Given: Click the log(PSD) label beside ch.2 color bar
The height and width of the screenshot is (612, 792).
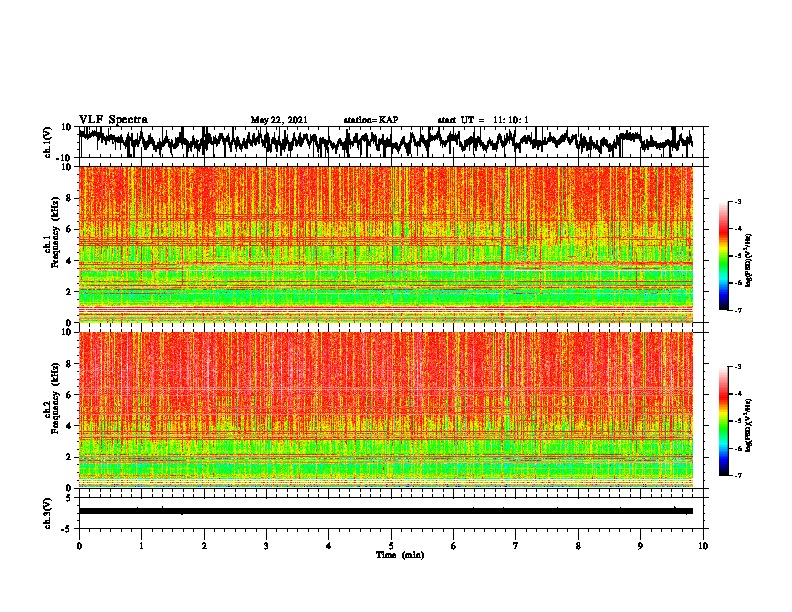Looking at the screenshot, I should point(749,425).
